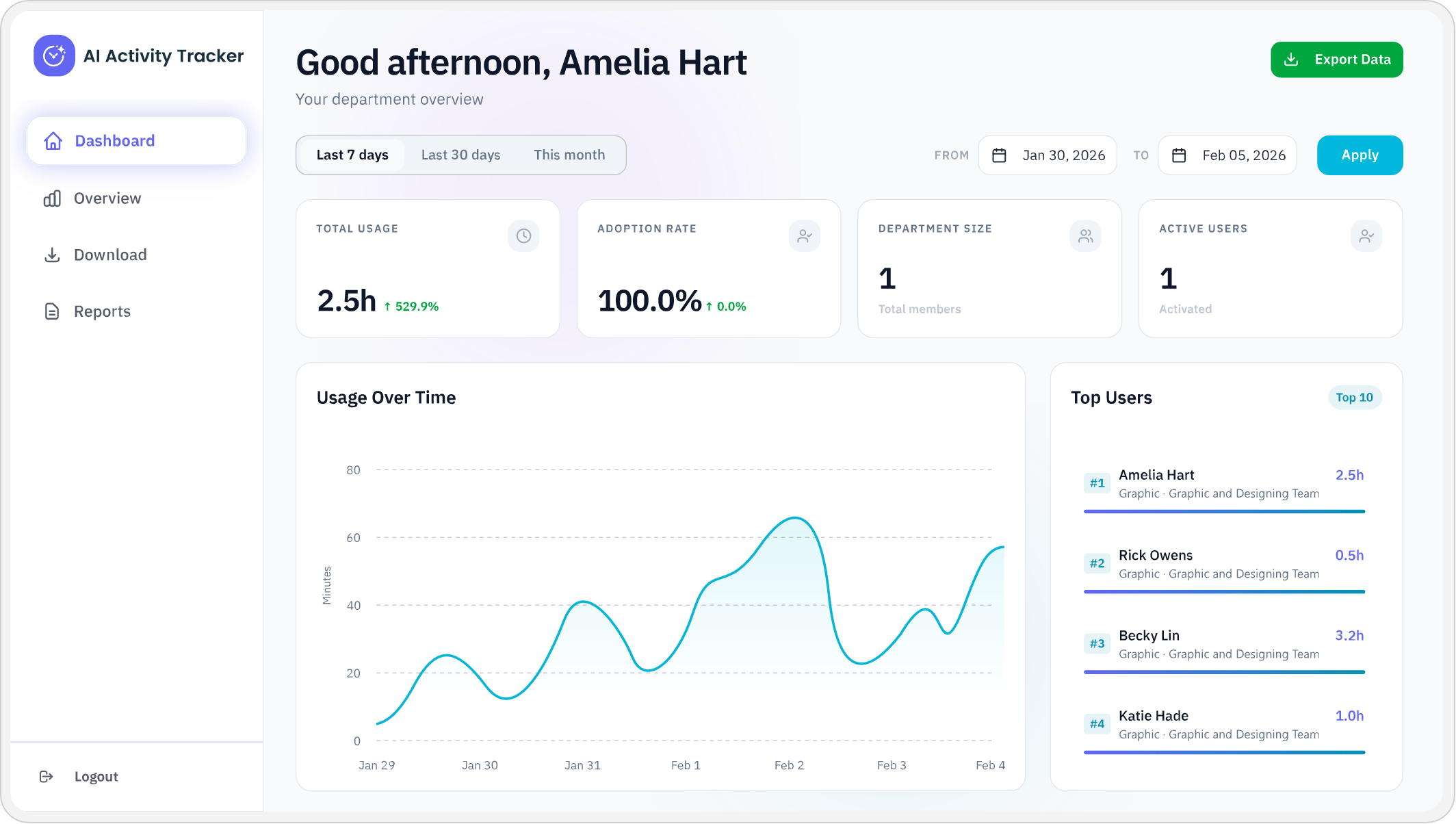Click the AI Activity Tracker logo icon
The image size is (1456, 824).
(53, 55)
